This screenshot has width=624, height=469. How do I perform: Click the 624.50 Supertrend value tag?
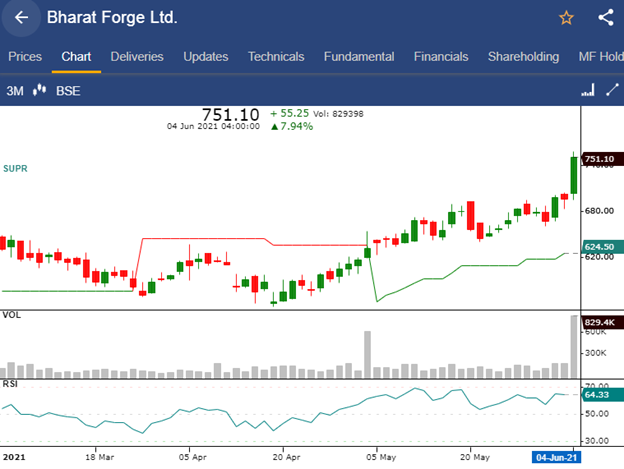coord(602,247)
